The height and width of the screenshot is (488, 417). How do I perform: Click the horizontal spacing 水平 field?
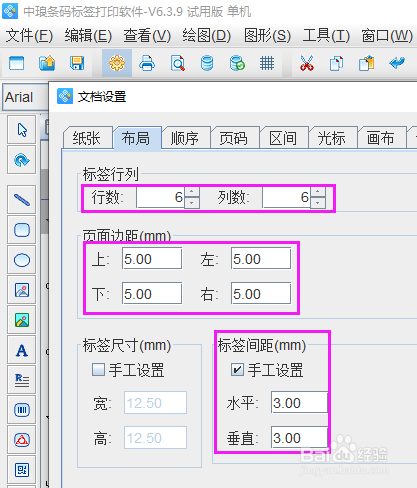[x=299, y=403]
